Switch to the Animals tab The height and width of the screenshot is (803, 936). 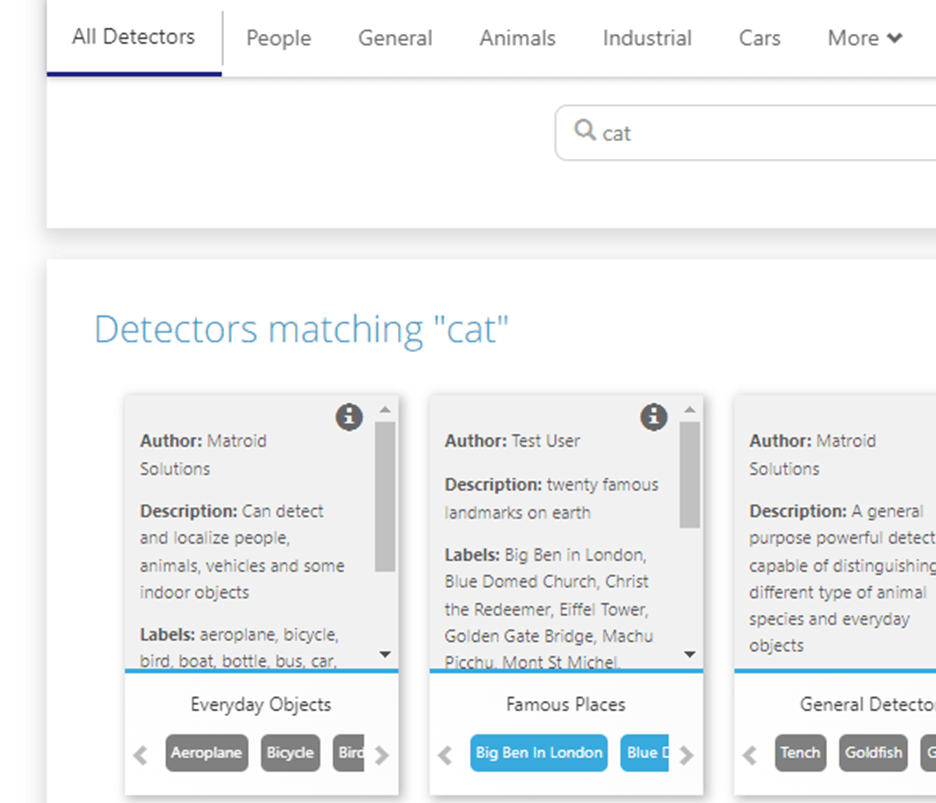point(517,38)
